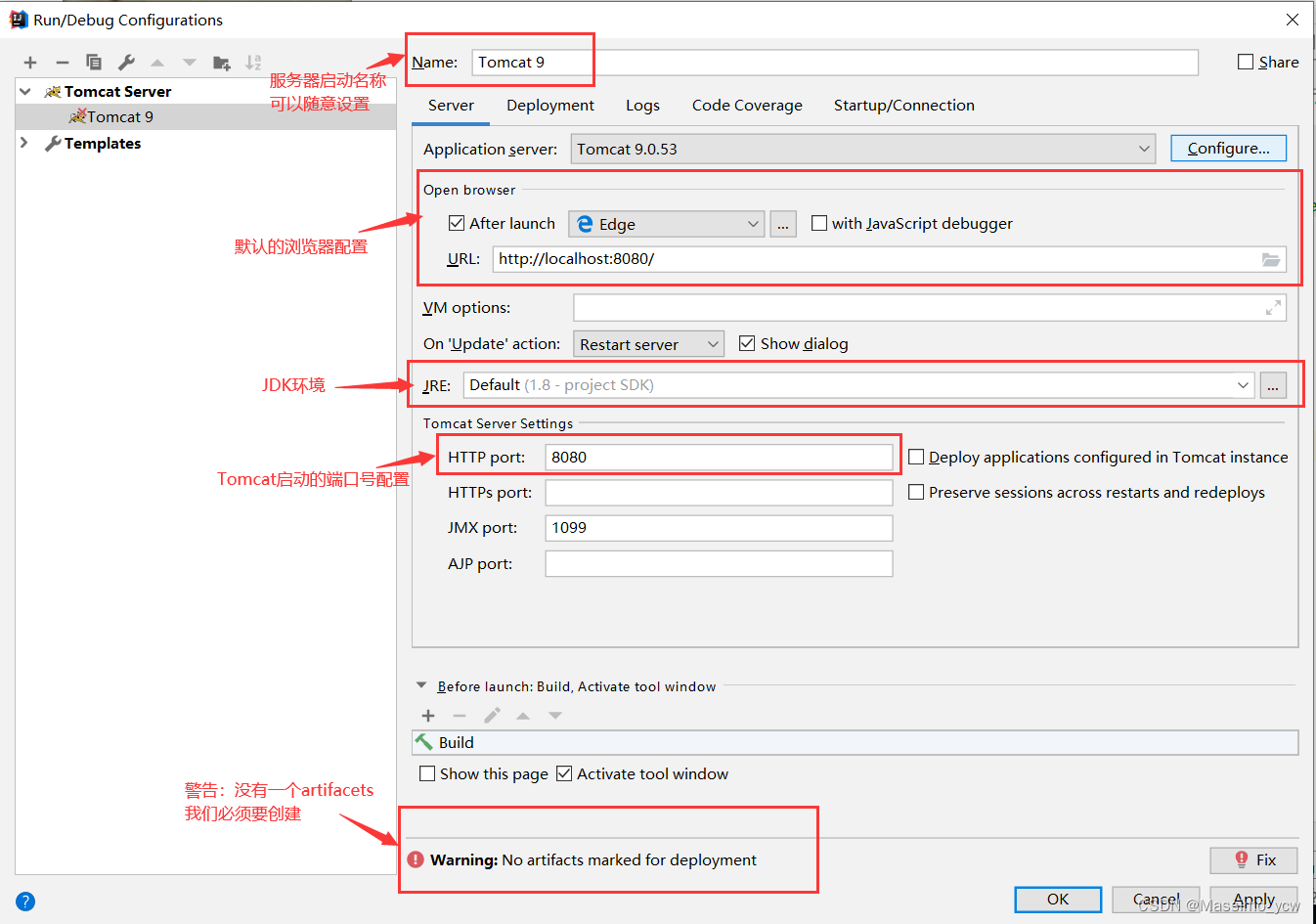The height and width of the screenshot is (924, 1316).
Task: Collapse Tomcat Server tree node
Action: point(25,91)
